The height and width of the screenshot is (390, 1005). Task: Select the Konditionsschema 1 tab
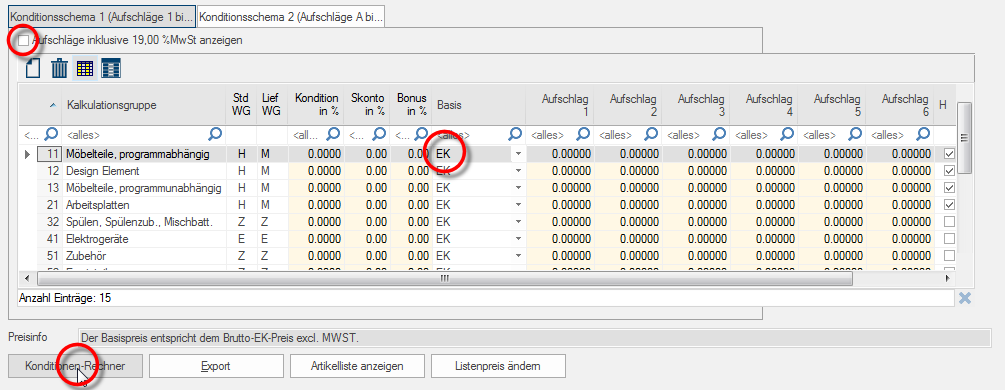coord(102,17)
